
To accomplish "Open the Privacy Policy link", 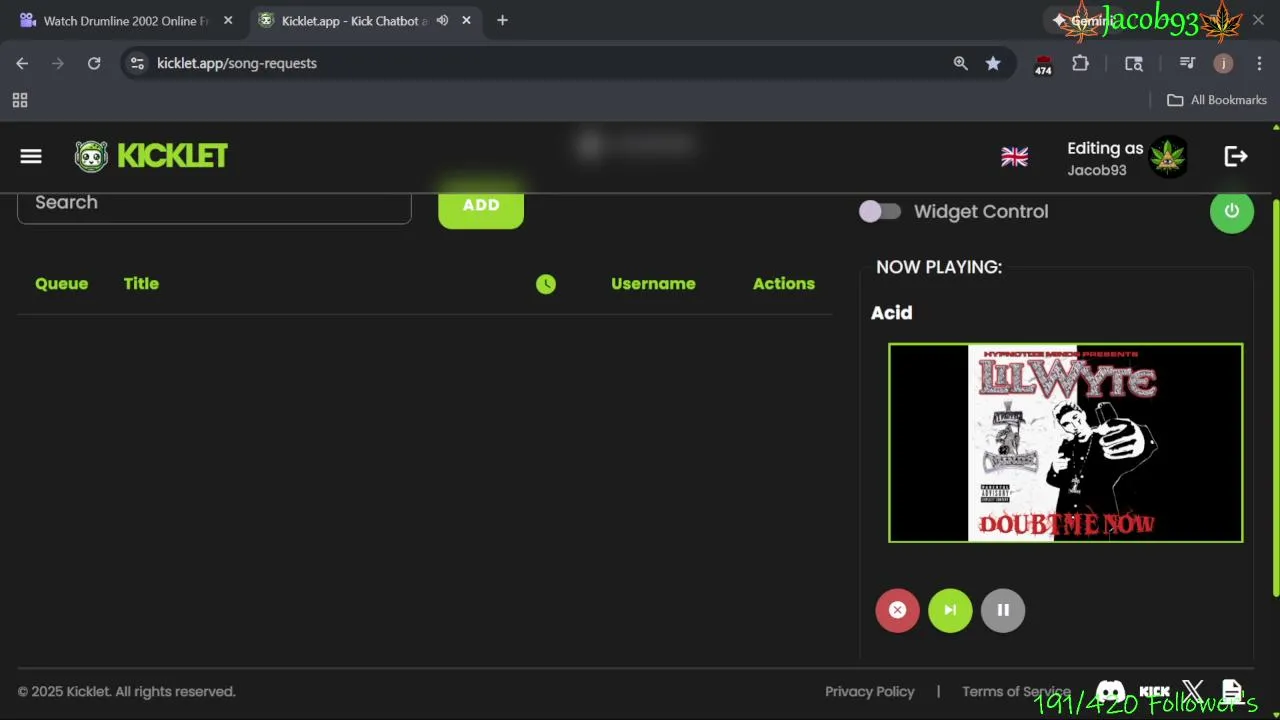I will point(870,692).
